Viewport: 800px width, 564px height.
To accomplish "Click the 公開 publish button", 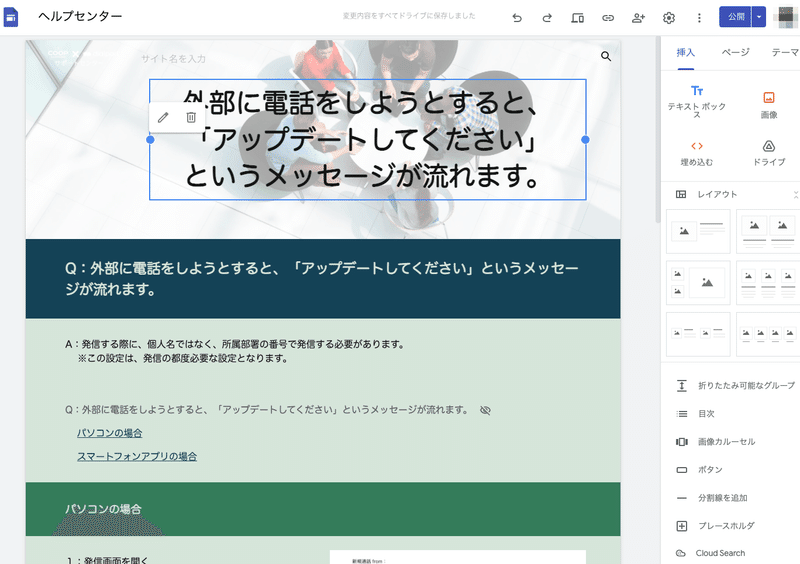I will 735,17.
